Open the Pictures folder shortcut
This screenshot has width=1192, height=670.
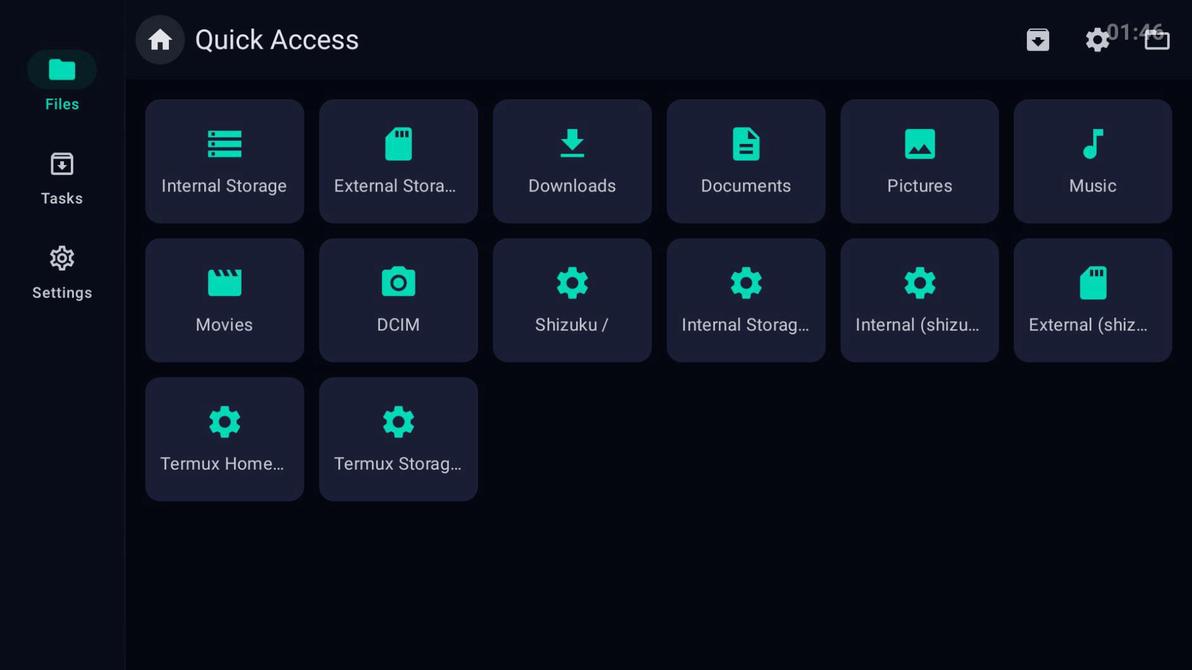[x=919, y=161]
